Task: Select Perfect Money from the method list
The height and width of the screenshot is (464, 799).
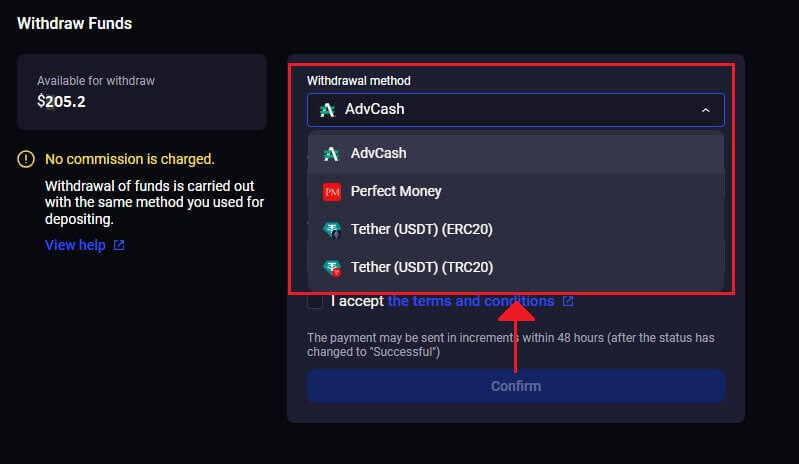Action: point(516,192)
